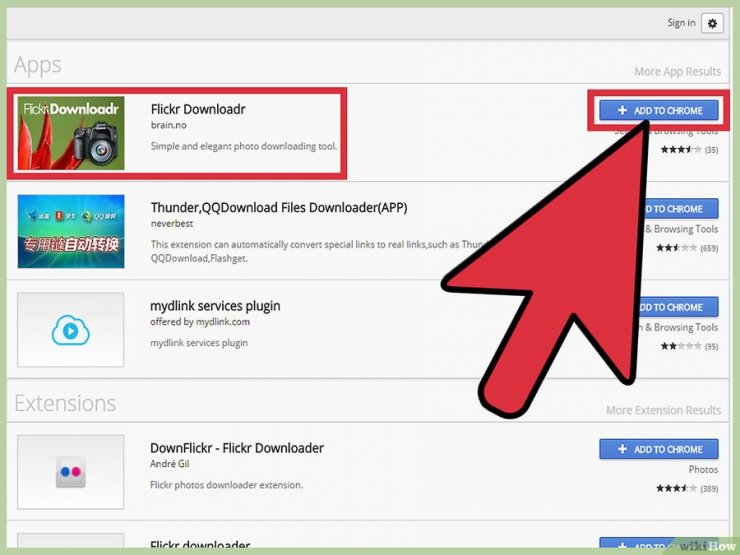Screen dimensions: 740x555
Task: Open the mydlink services plugin title
Action: pos(215,306)
